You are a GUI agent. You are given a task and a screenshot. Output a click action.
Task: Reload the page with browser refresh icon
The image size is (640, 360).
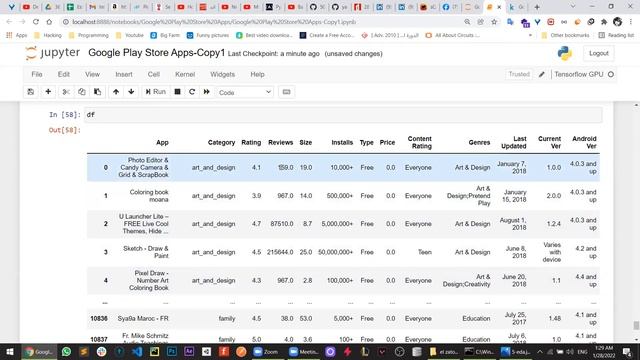36,22
